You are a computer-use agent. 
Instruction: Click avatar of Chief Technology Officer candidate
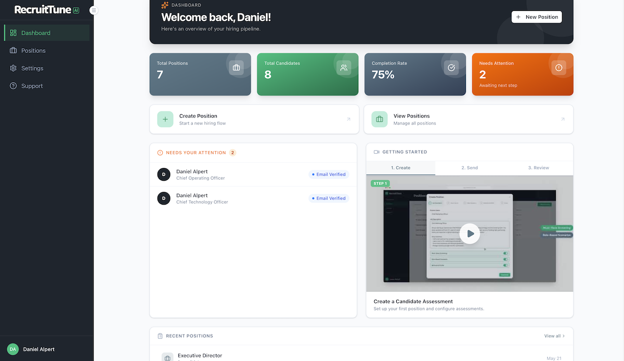tap(164, 198)
